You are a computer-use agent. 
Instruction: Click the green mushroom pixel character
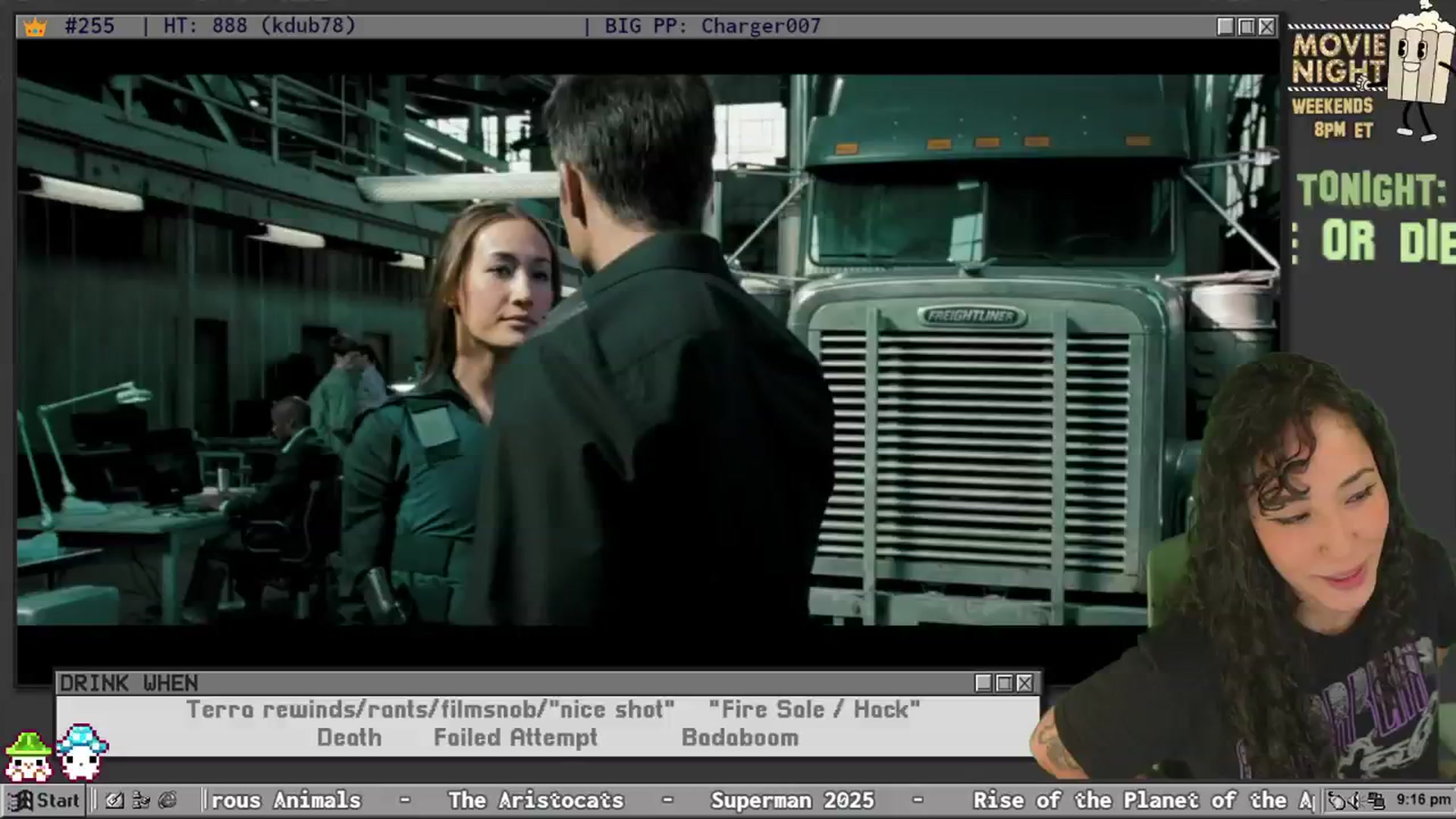click(28, 756)
